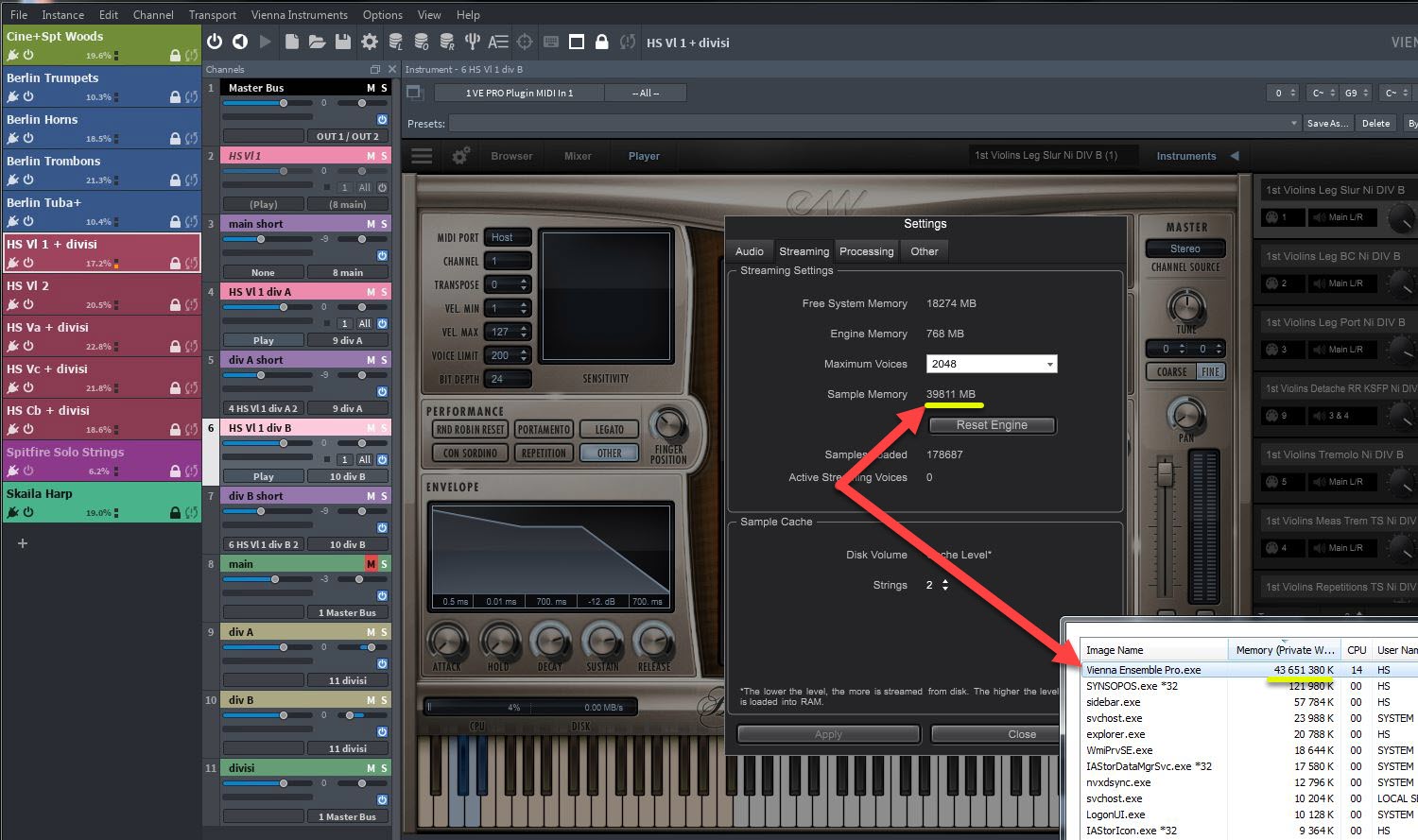The width and height of the screenshot is (1418, 840).
Task: Open the Transport menu
Action: click(x=213, y=14)
